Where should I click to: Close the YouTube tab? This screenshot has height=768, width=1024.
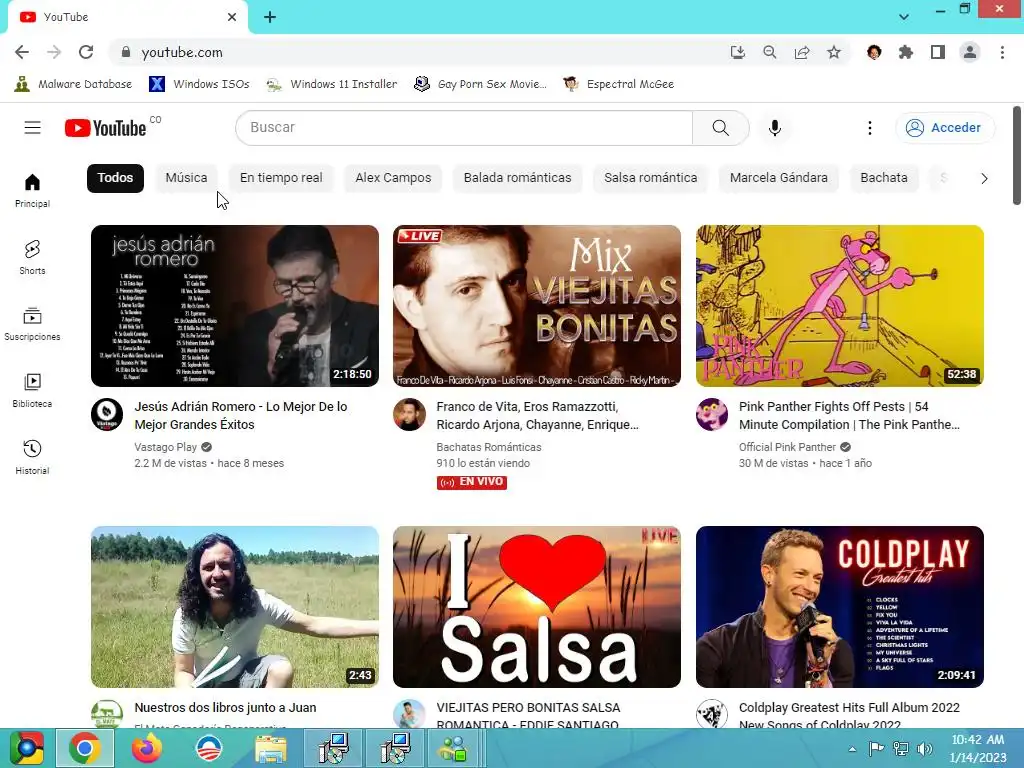coord(232,17)
